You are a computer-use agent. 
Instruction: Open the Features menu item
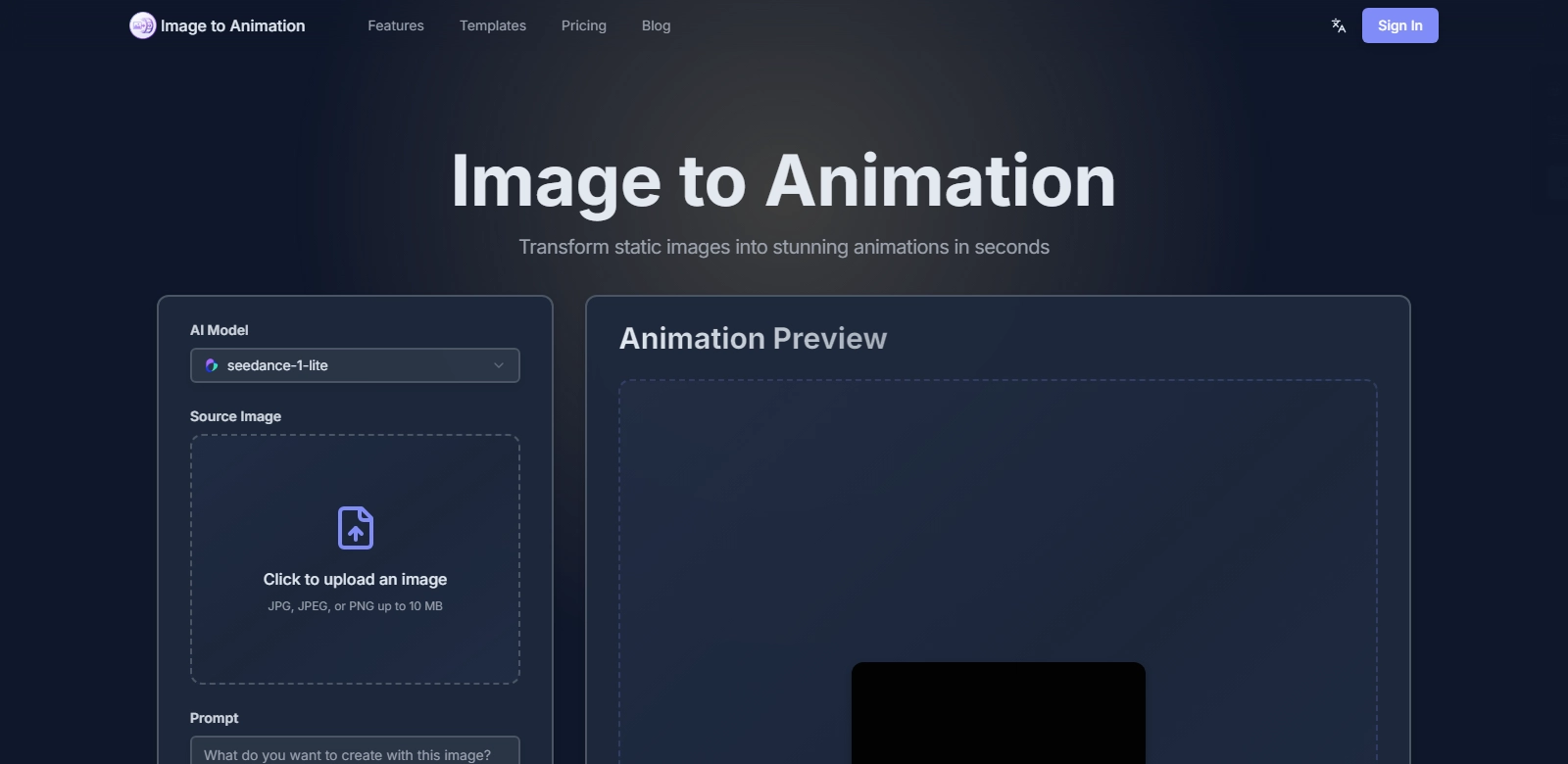click(x=396, y=25)
